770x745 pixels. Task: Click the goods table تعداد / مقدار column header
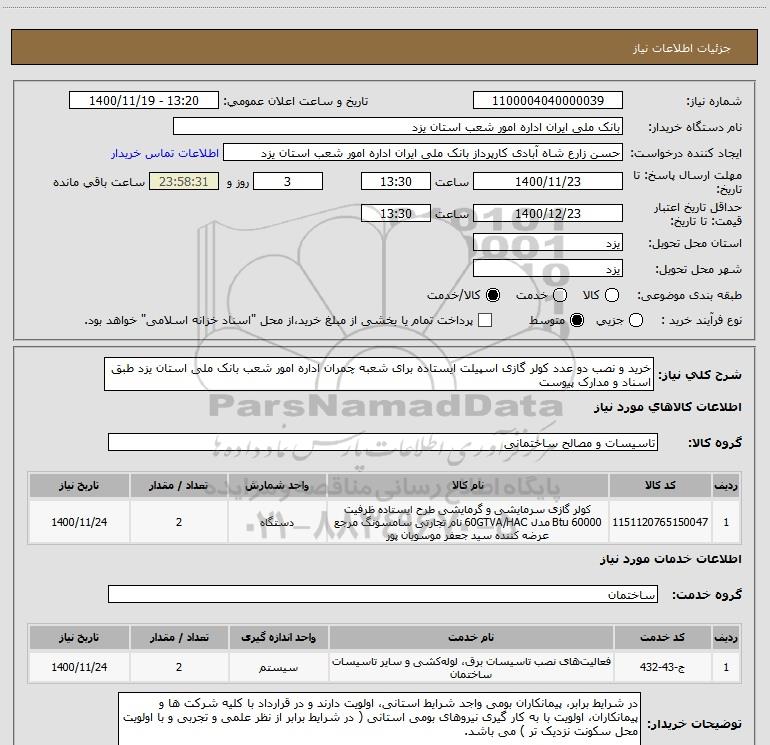coord(179,485)
